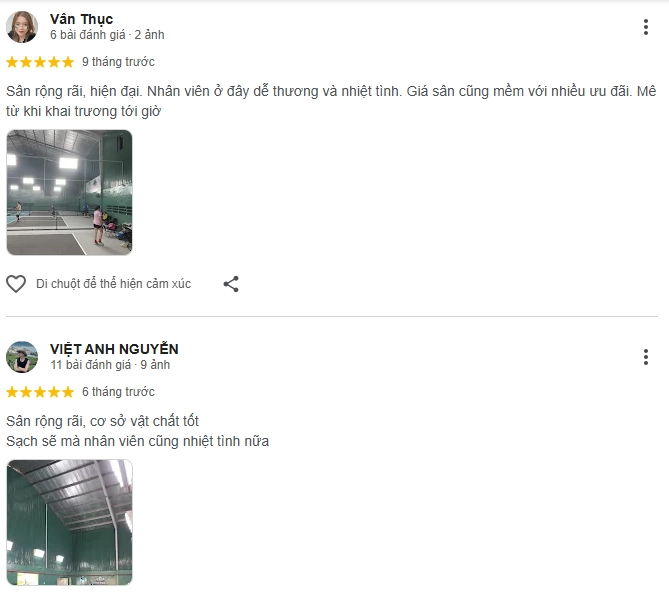Click the review text starting "Sân rộng rãi, hiện đại"

[331, 101]
